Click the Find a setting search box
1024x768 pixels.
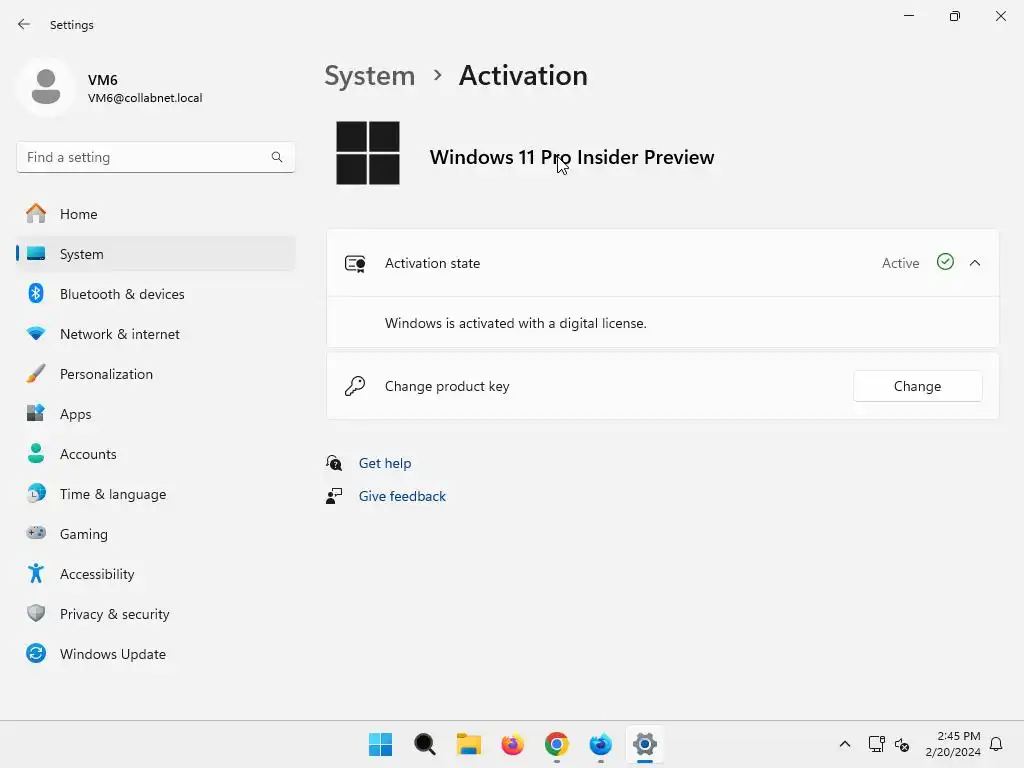point(155,157)
